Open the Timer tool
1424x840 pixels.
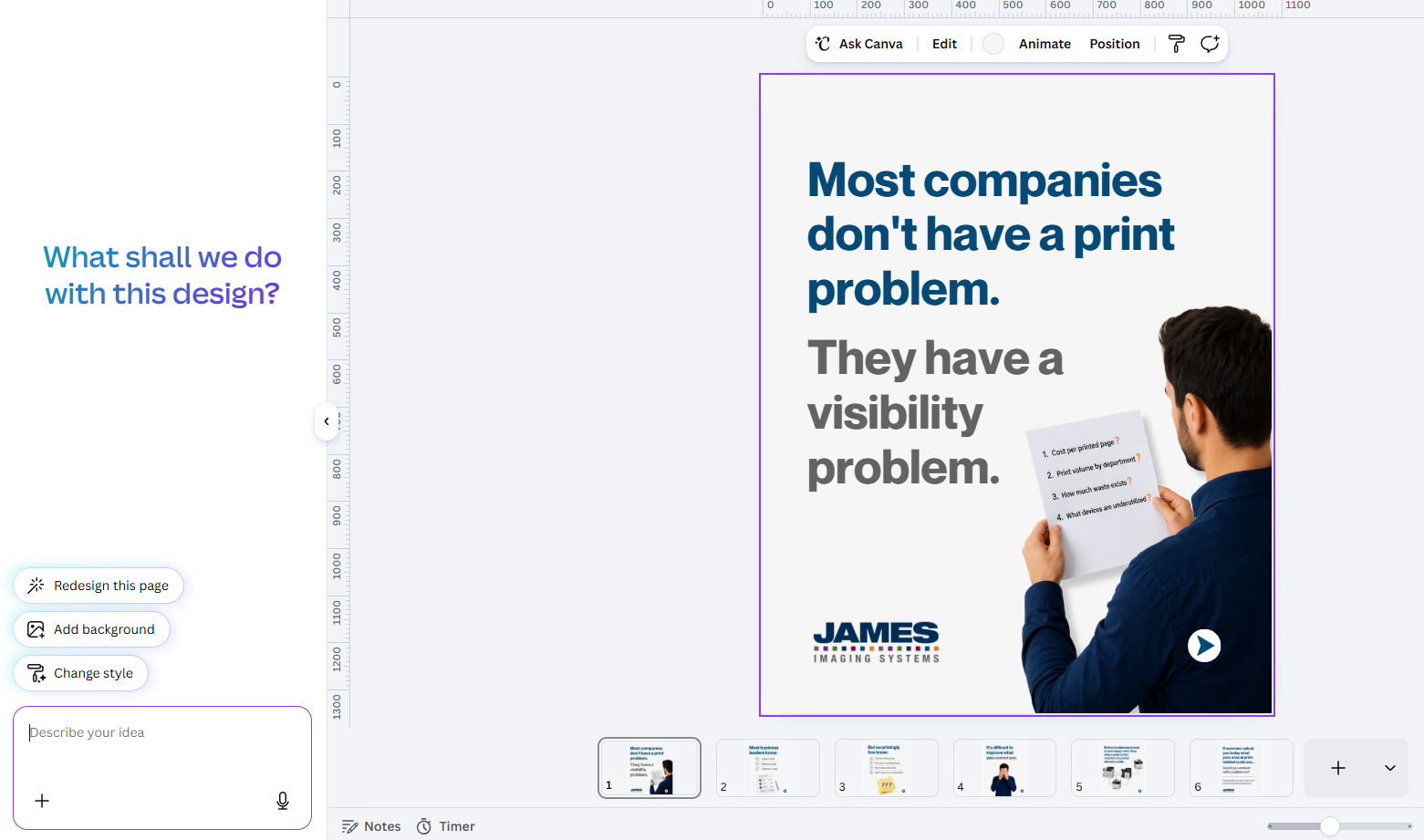click(446, 826)
